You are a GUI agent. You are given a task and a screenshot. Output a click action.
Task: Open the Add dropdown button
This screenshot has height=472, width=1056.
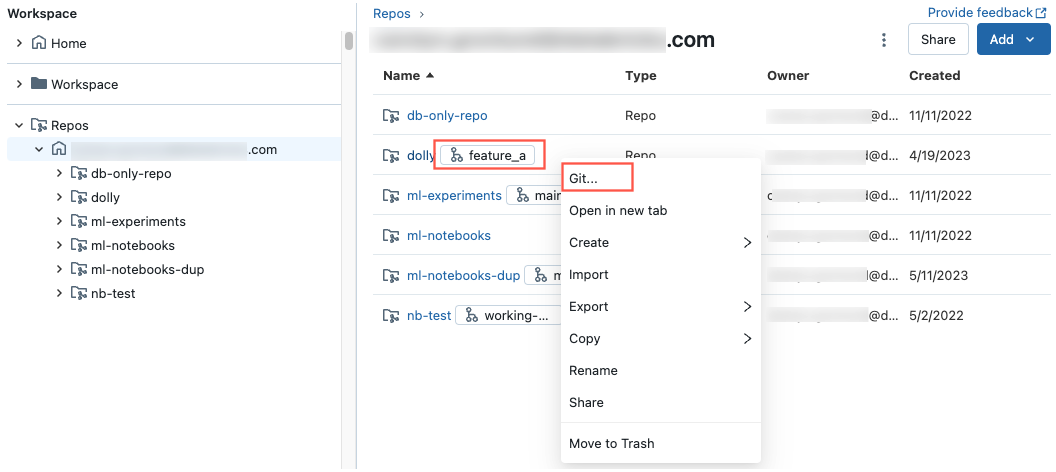coord(1014,39)
